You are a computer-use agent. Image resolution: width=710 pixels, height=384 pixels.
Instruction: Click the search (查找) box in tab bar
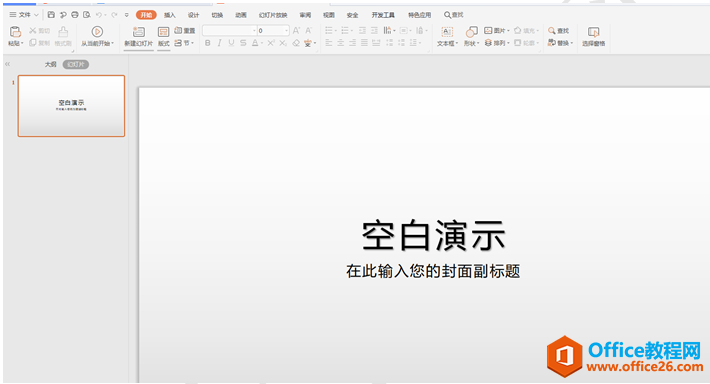(454, 15)
